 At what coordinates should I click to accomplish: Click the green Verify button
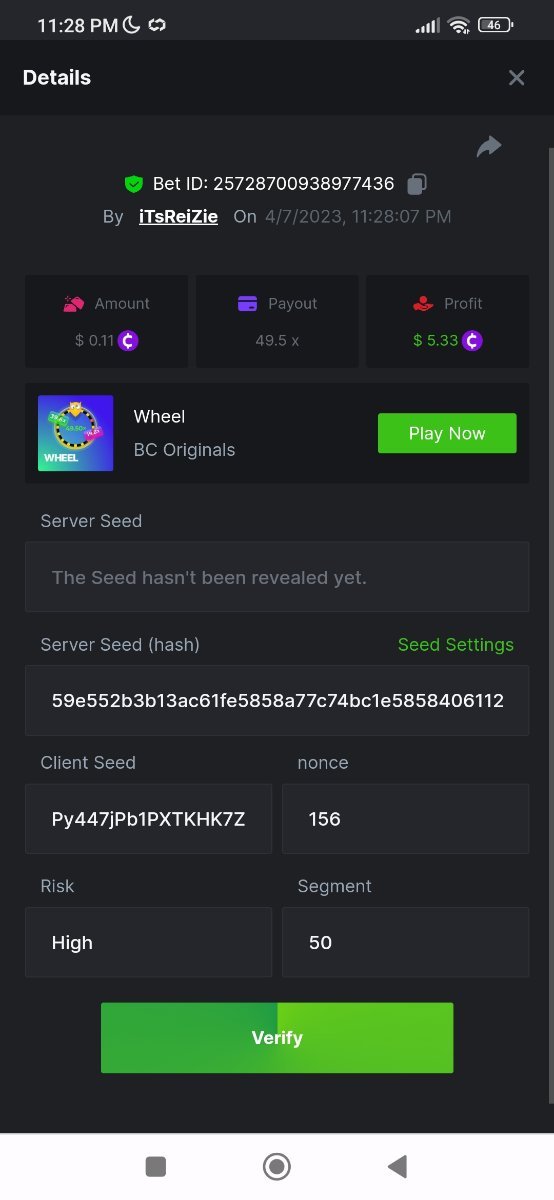(277, 1038)
